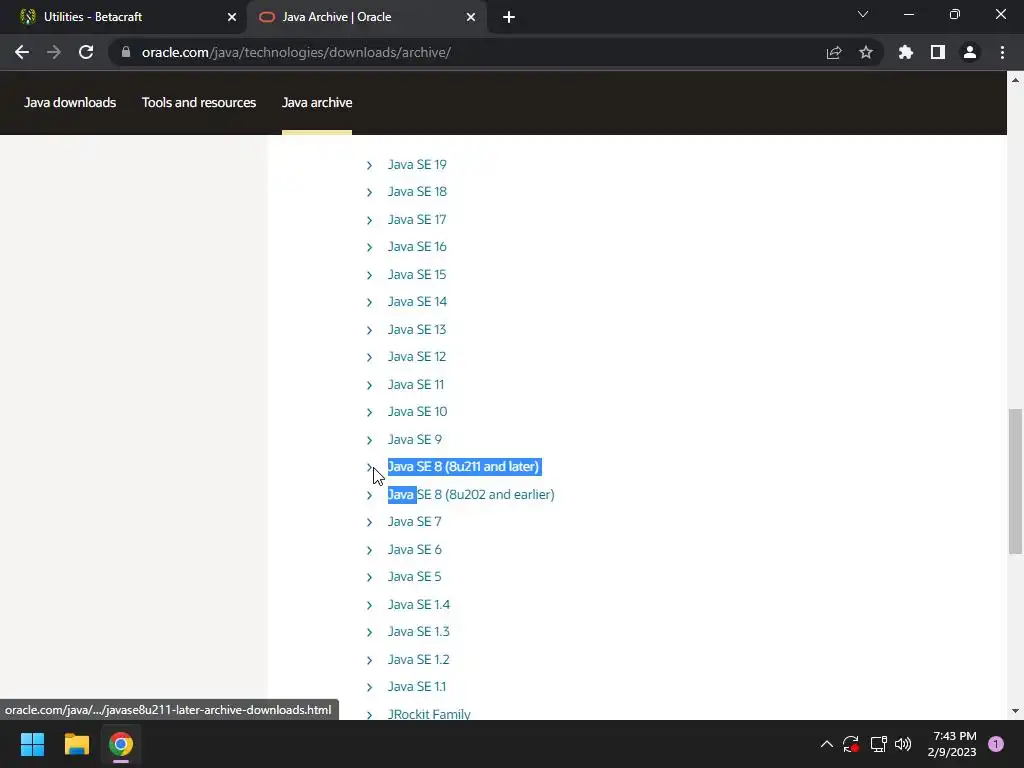This screenshot has height=768, width=1024.
Task: Open the tab search dropdown arrow
Action: point(863,14)
